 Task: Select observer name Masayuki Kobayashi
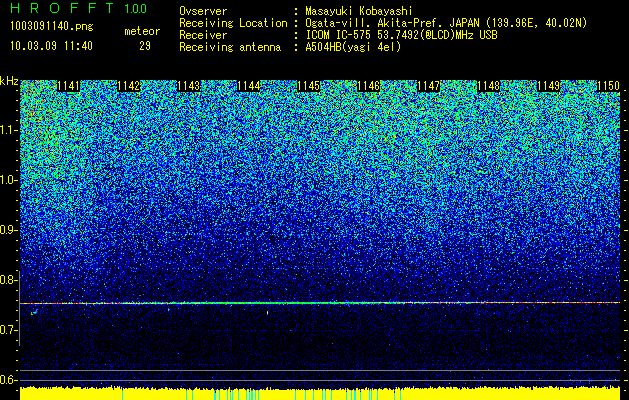click(358, 11)
